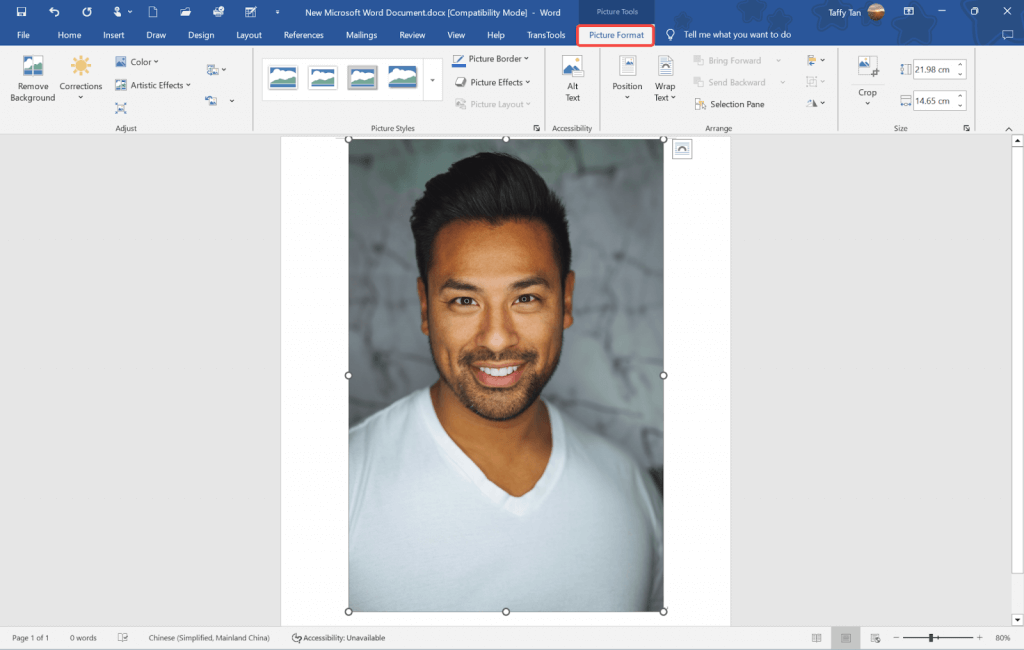Click the Redo/Repeat icon
This screenshot has height=650, width=1024.
click(87, 12)
